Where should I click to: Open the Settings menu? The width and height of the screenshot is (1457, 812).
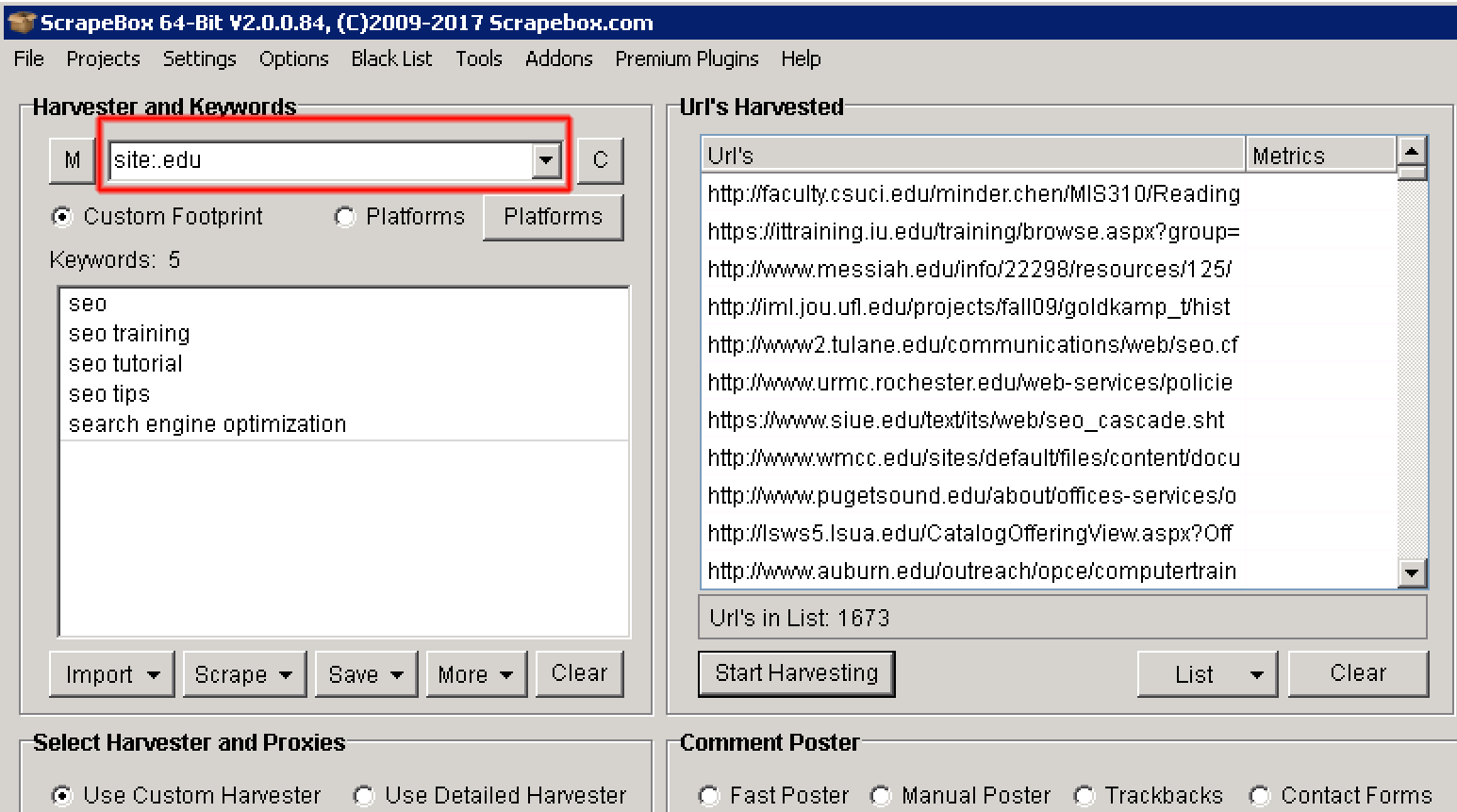pos(200,58)
